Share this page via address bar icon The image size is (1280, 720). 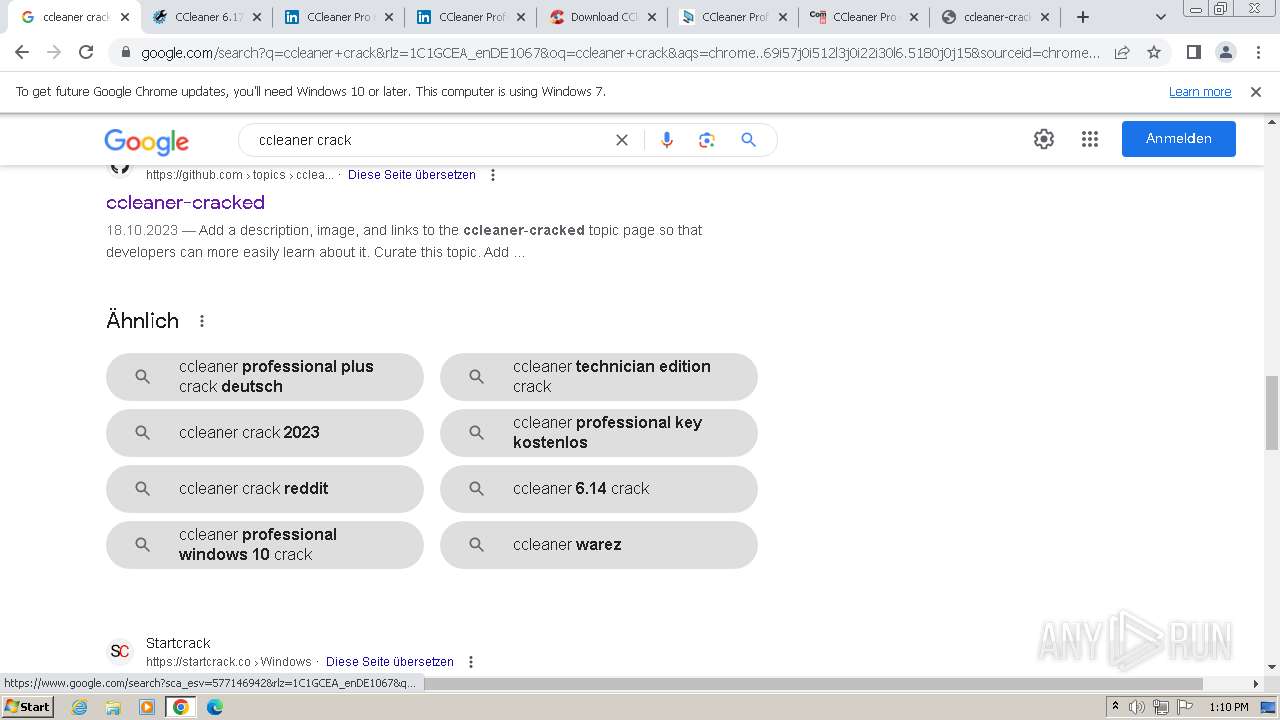pos(1122,53)
